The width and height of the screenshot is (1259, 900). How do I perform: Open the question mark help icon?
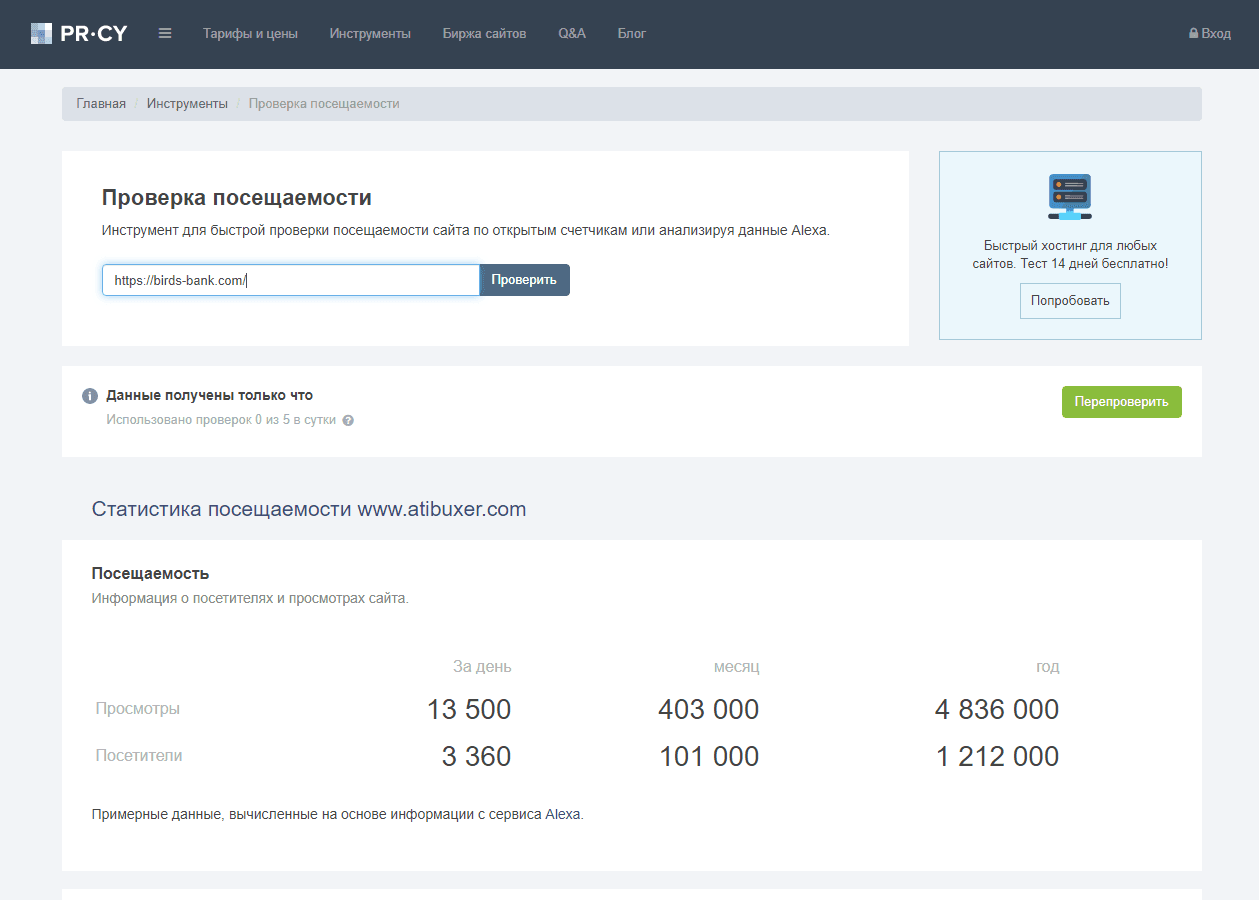click(348, 421)
